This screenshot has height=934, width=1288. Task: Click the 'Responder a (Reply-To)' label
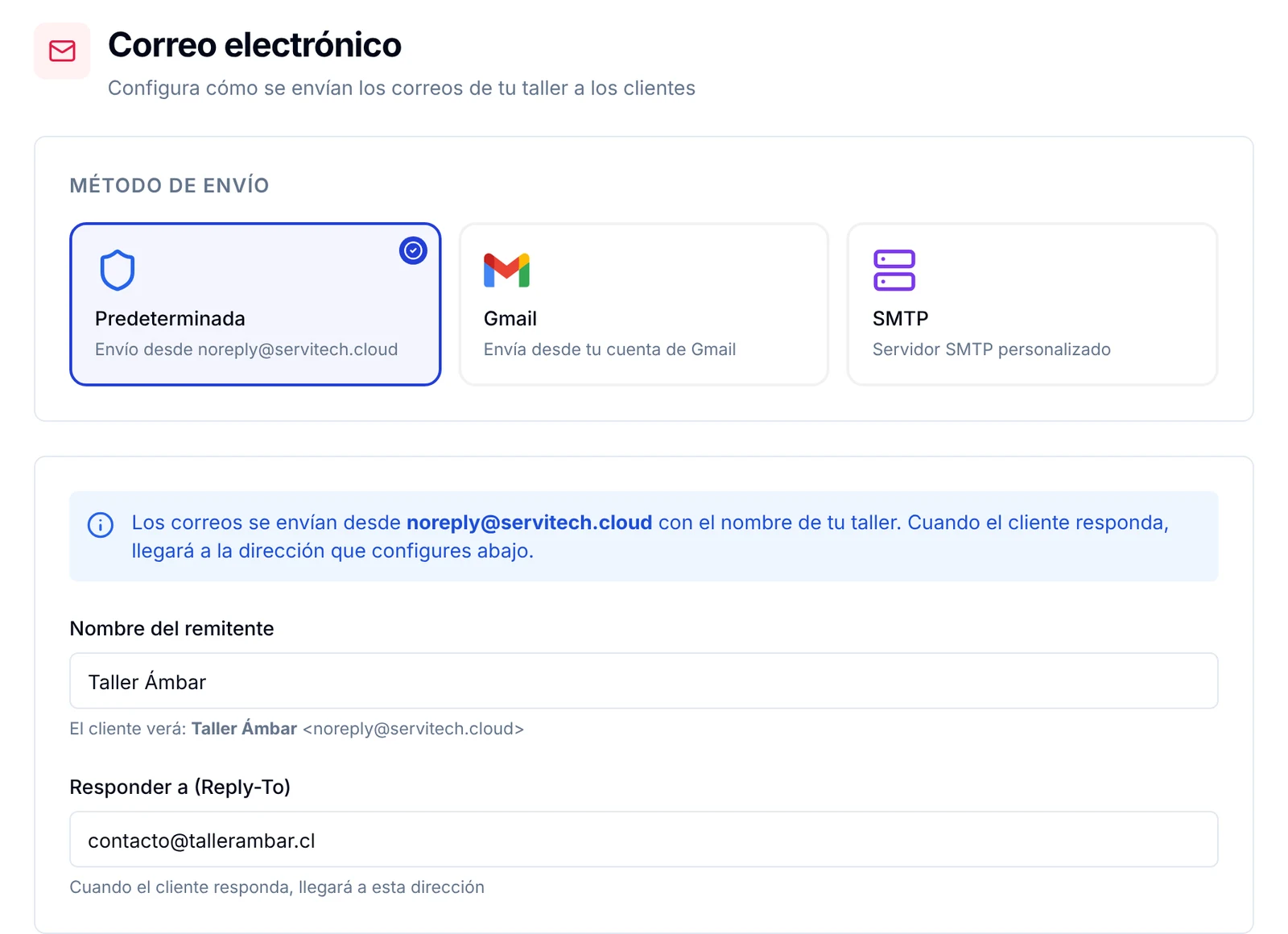tap(180, 787)
